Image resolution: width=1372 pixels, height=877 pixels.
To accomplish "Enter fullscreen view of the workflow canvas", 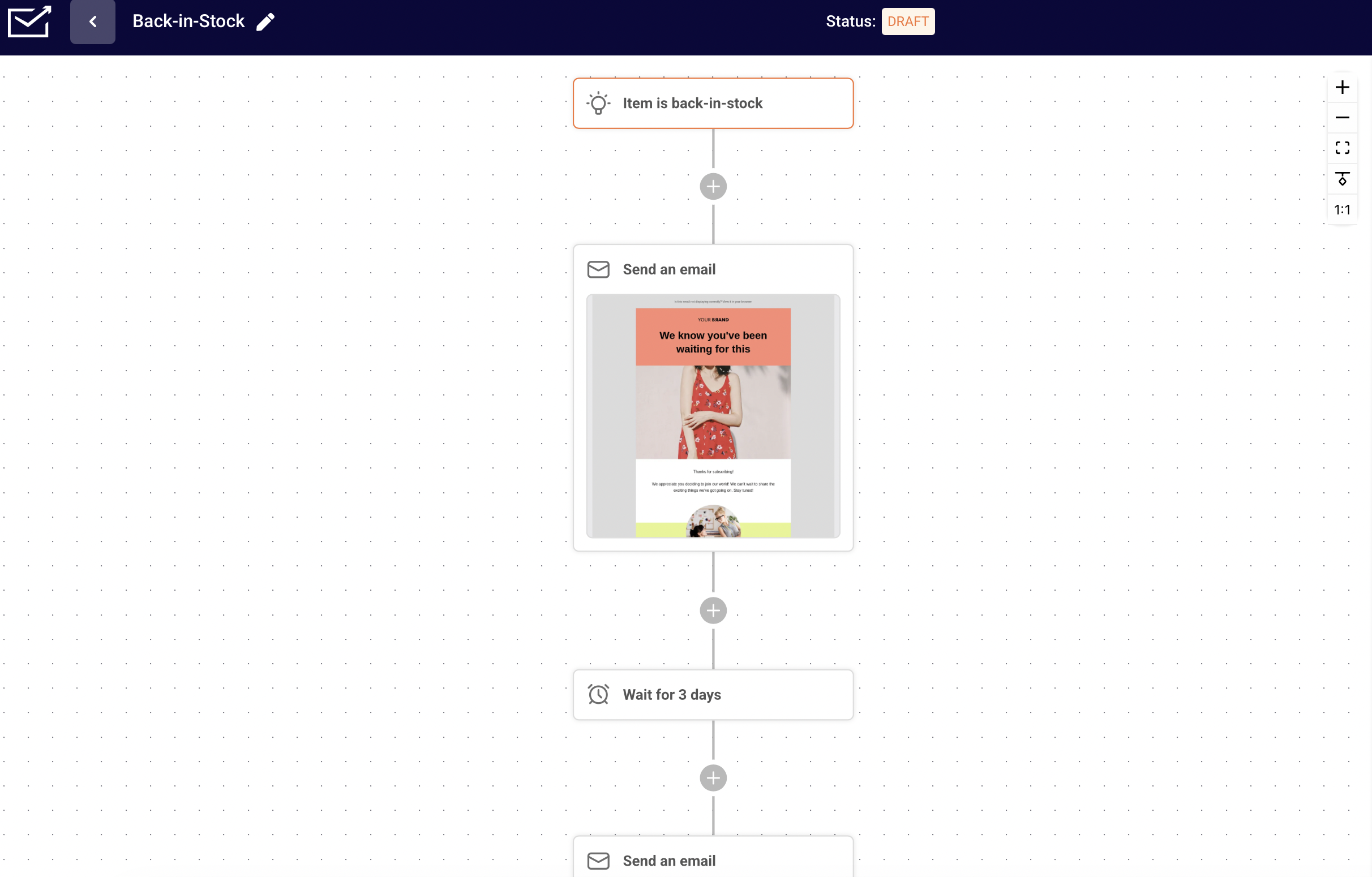I will click(1343, 148).
